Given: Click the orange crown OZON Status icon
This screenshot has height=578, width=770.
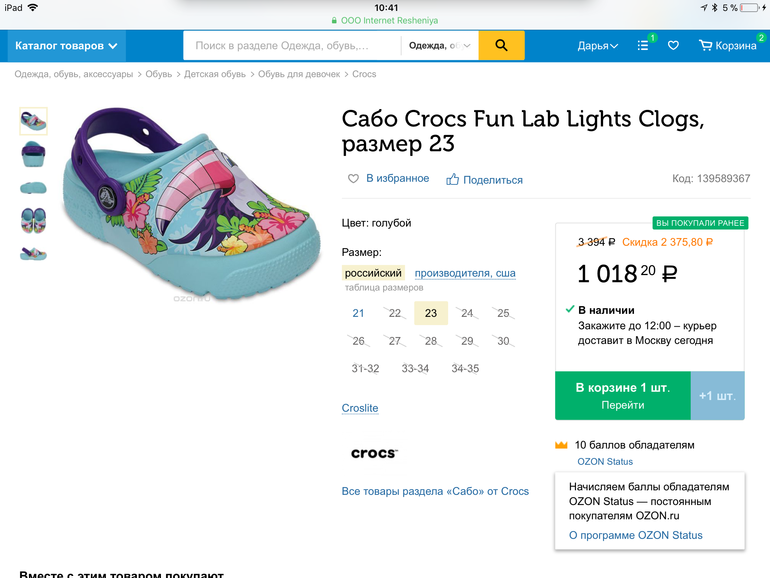Looking at the screenshot, I should coord(561,445).
